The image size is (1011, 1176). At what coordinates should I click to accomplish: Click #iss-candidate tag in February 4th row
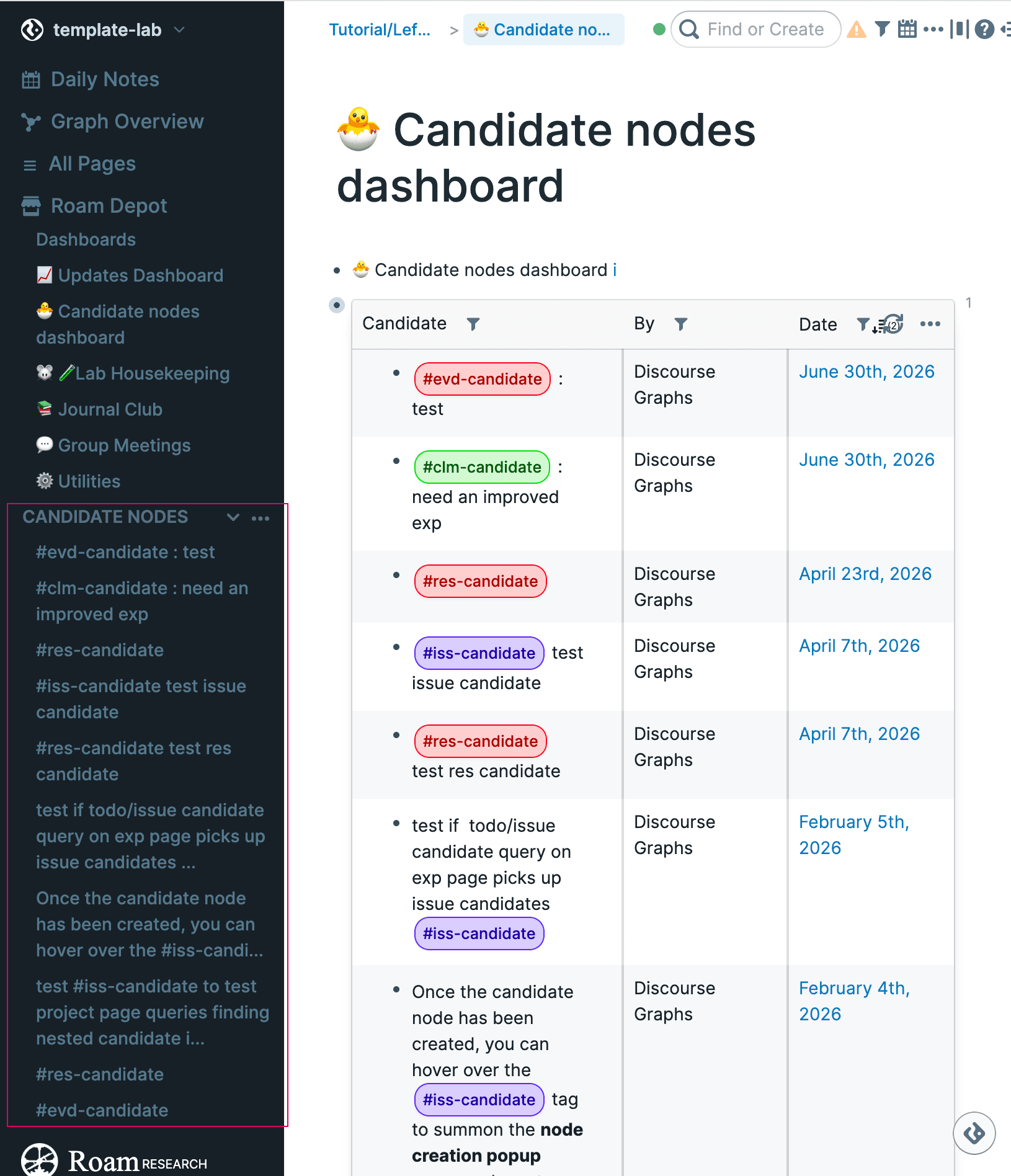point(479,1100)
